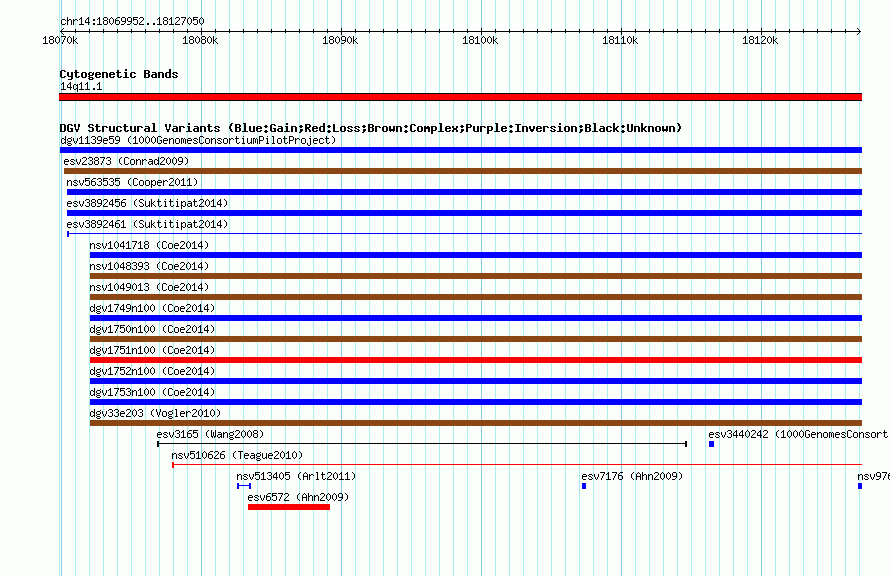Click the nsv1049013 brown bar
The image size is (890, 576).
[x=476, y=297]
